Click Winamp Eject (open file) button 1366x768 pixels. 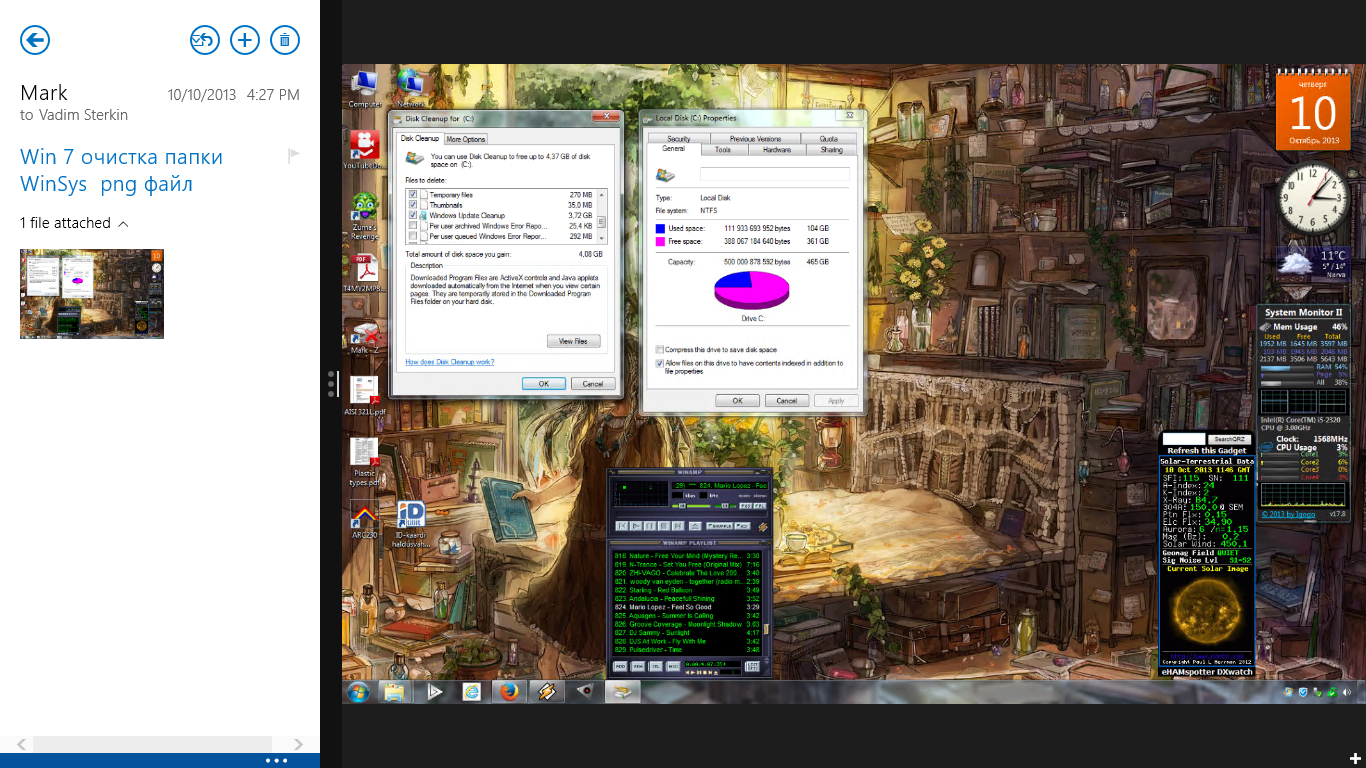695,525
